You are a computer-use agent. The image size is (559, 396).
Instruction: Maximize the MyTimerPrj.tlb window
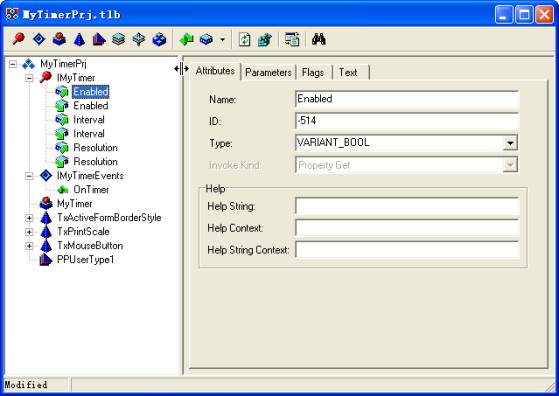pyautogui.click(x=524, y=15)
